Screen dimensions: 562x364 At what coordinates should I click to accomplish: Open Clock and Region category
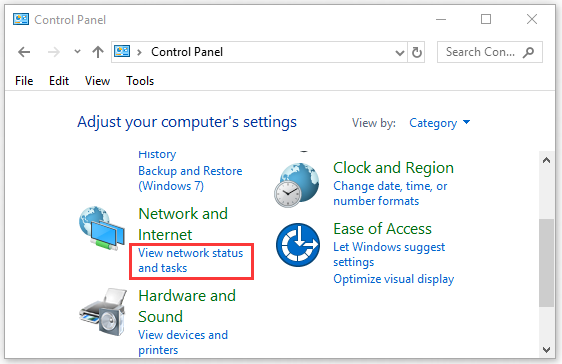(x=394, y=168)
